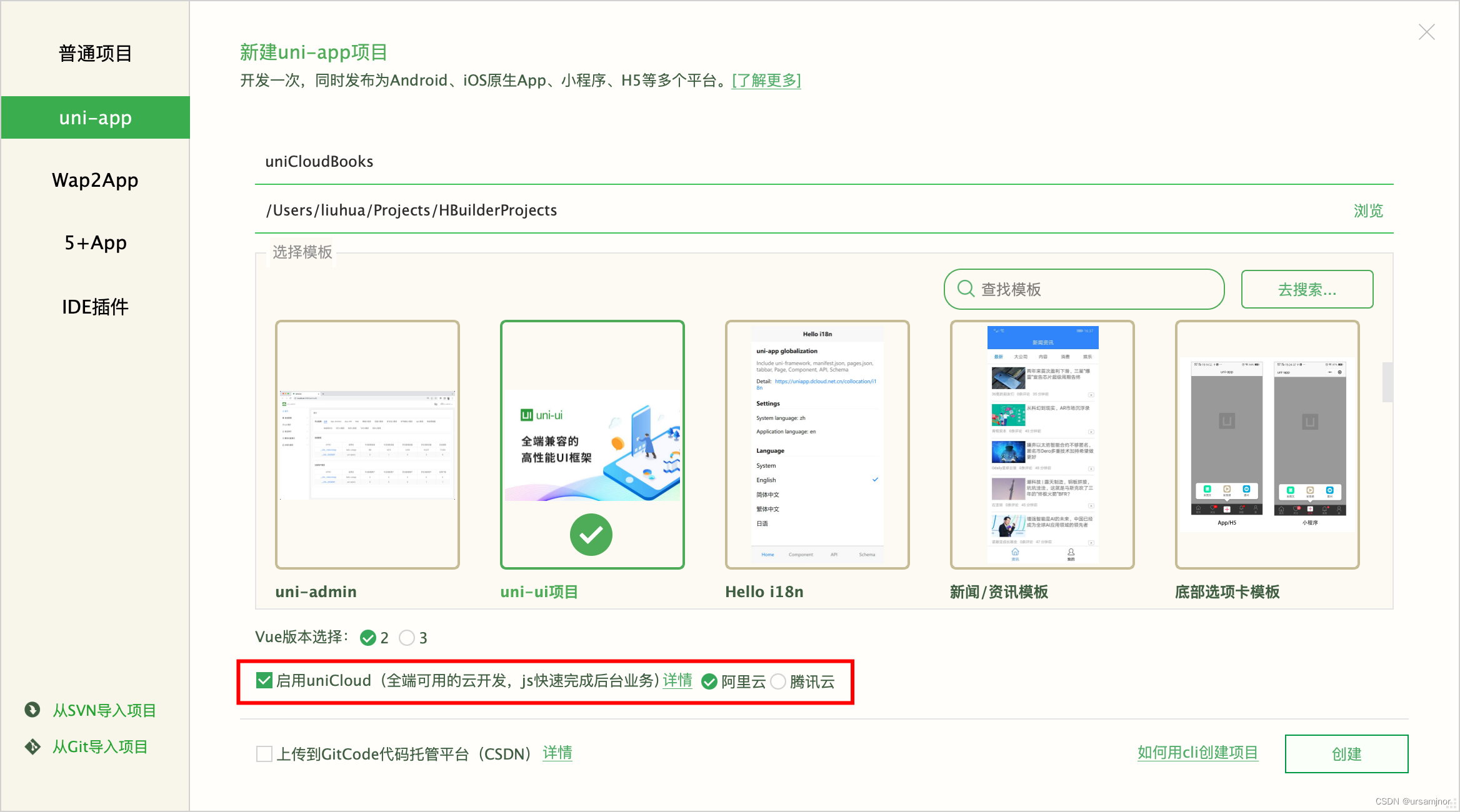This screenshot has height=812, width=1460.
Task: Click the green checkmark on uni-ui template
Action: (x=591, y=535)
